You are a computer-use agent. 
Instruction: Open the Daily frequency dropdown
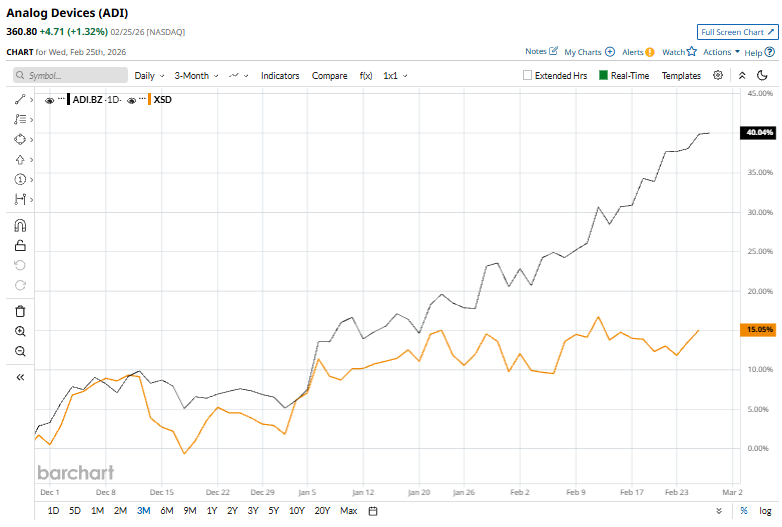point(150,75)
